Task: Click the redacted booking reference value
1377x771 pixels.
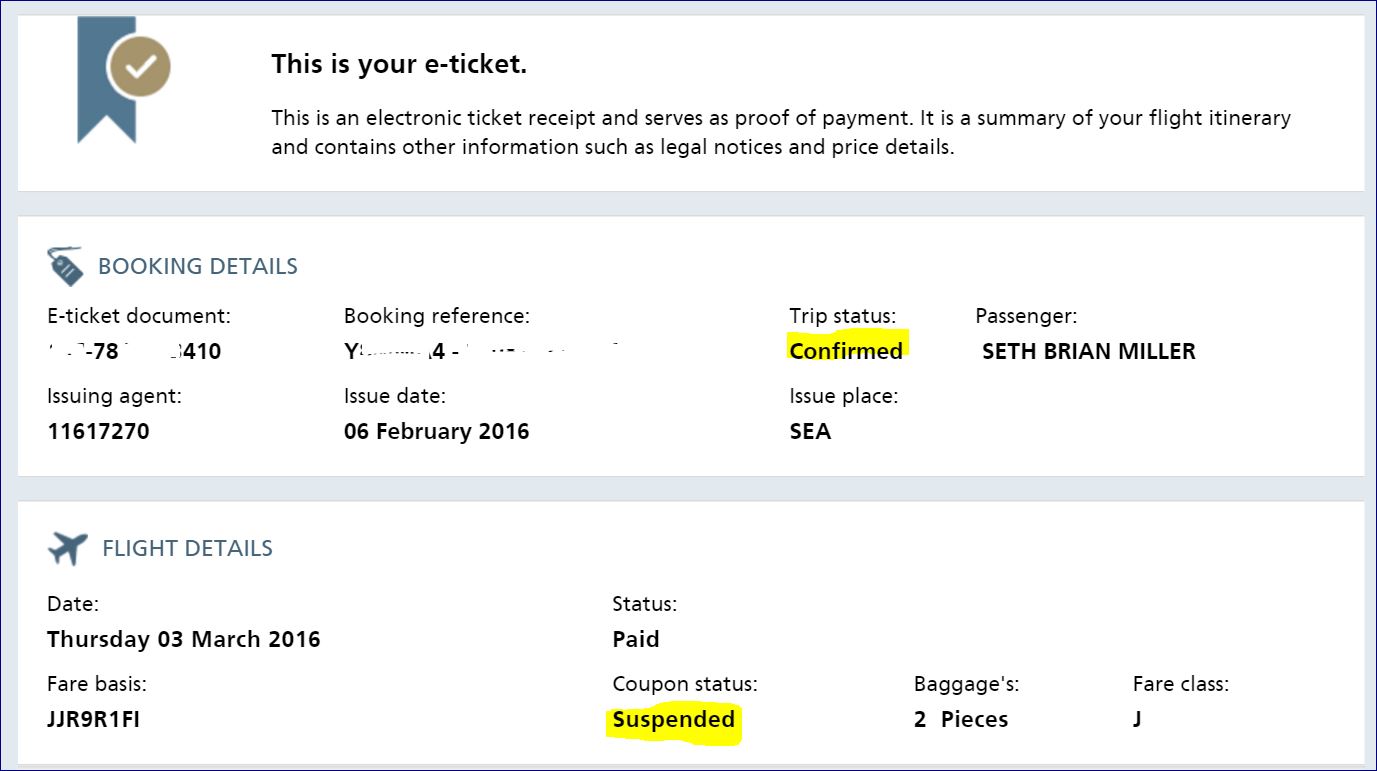Action: pyautogui.click(x=480, y=351)
